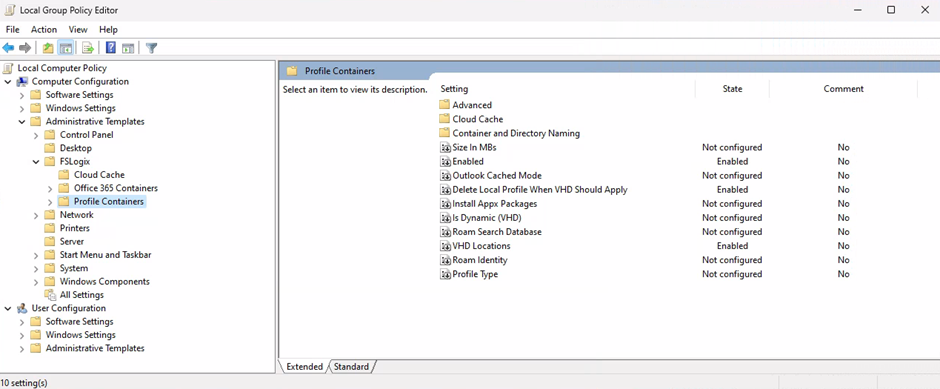The width and height of the screenshot is (940, 389).
Task: Click the Outlook Cached Mode policy icon
Action: (445, 176)
